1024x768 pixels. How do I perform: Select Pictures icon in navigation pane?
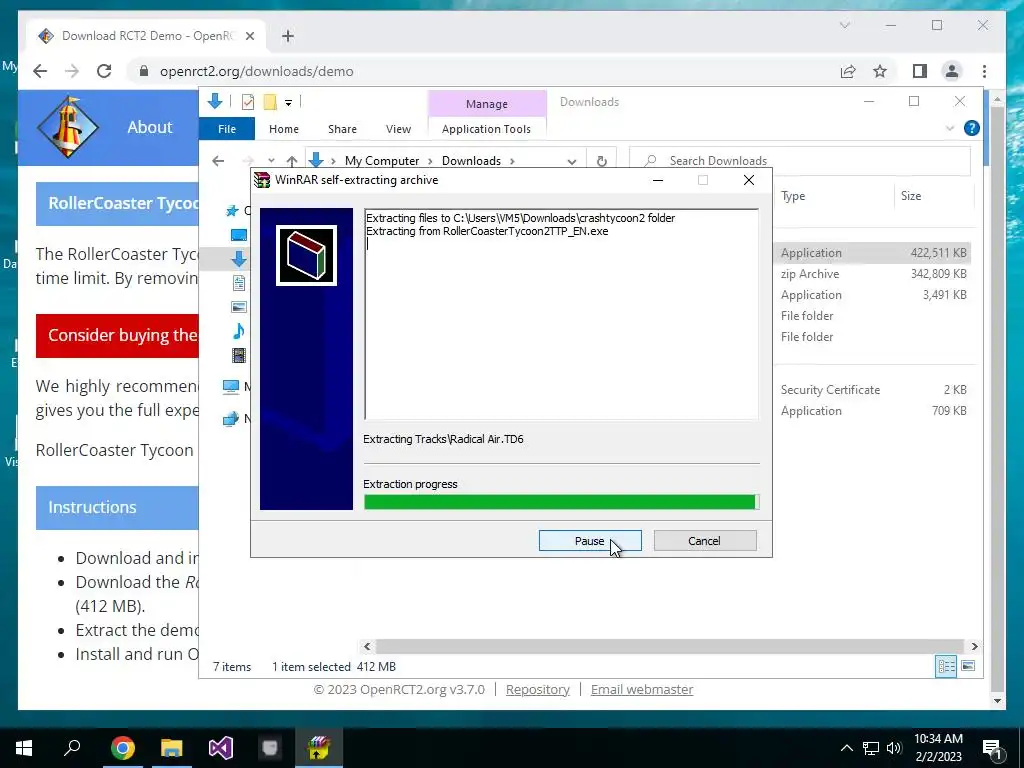pos(239,307)
